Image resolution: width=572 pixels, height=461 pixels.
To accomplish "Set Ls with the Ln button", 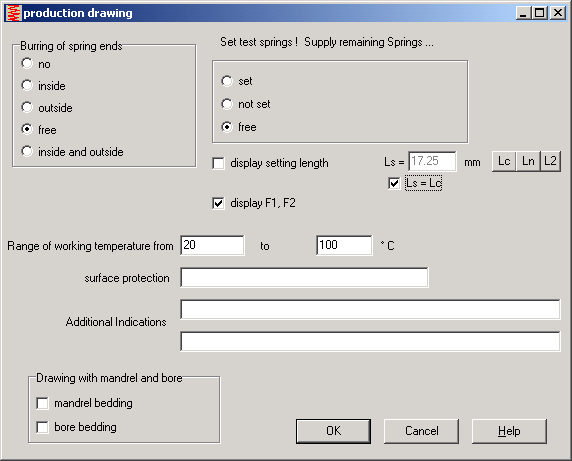I will coord(528,161).
